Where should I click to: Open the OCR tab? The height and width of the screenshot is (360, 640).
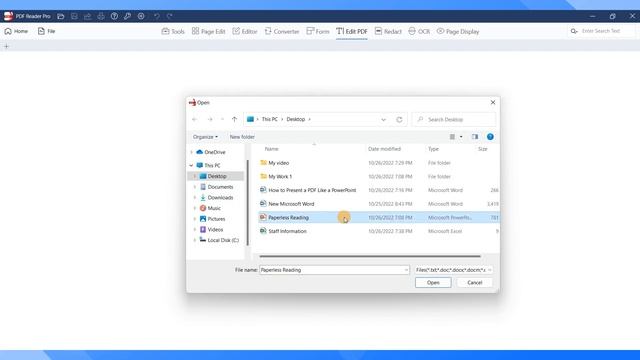(x=419, y=31)
